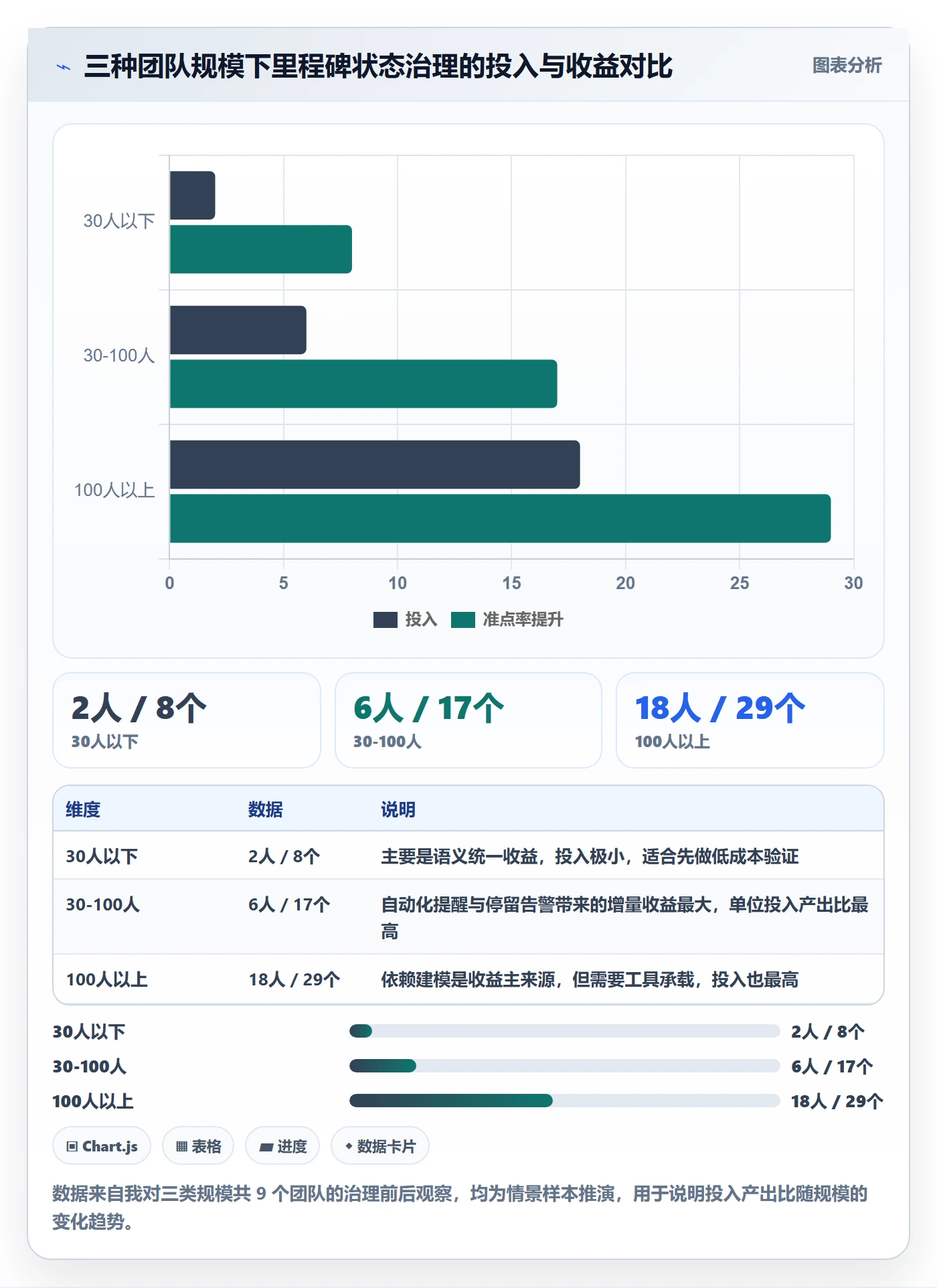Click the progress bar in the 30人以下 row

[x=565, y=1031]
